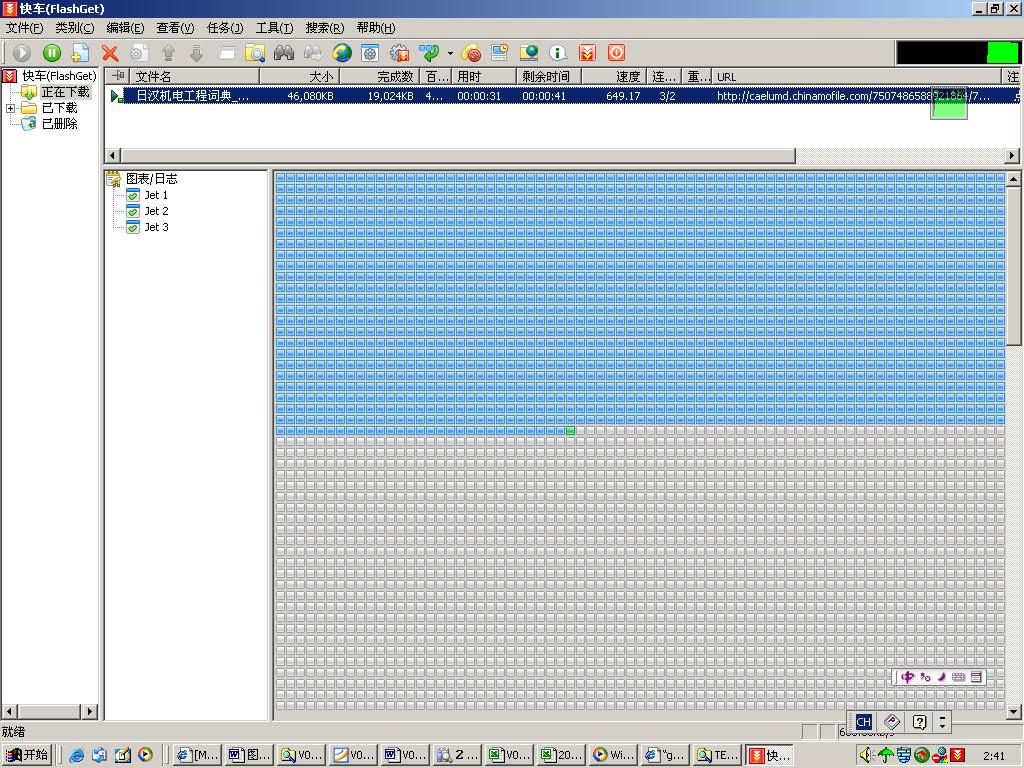
Task: Open the globe browser toolbar icon
Action: pos(341,53)
